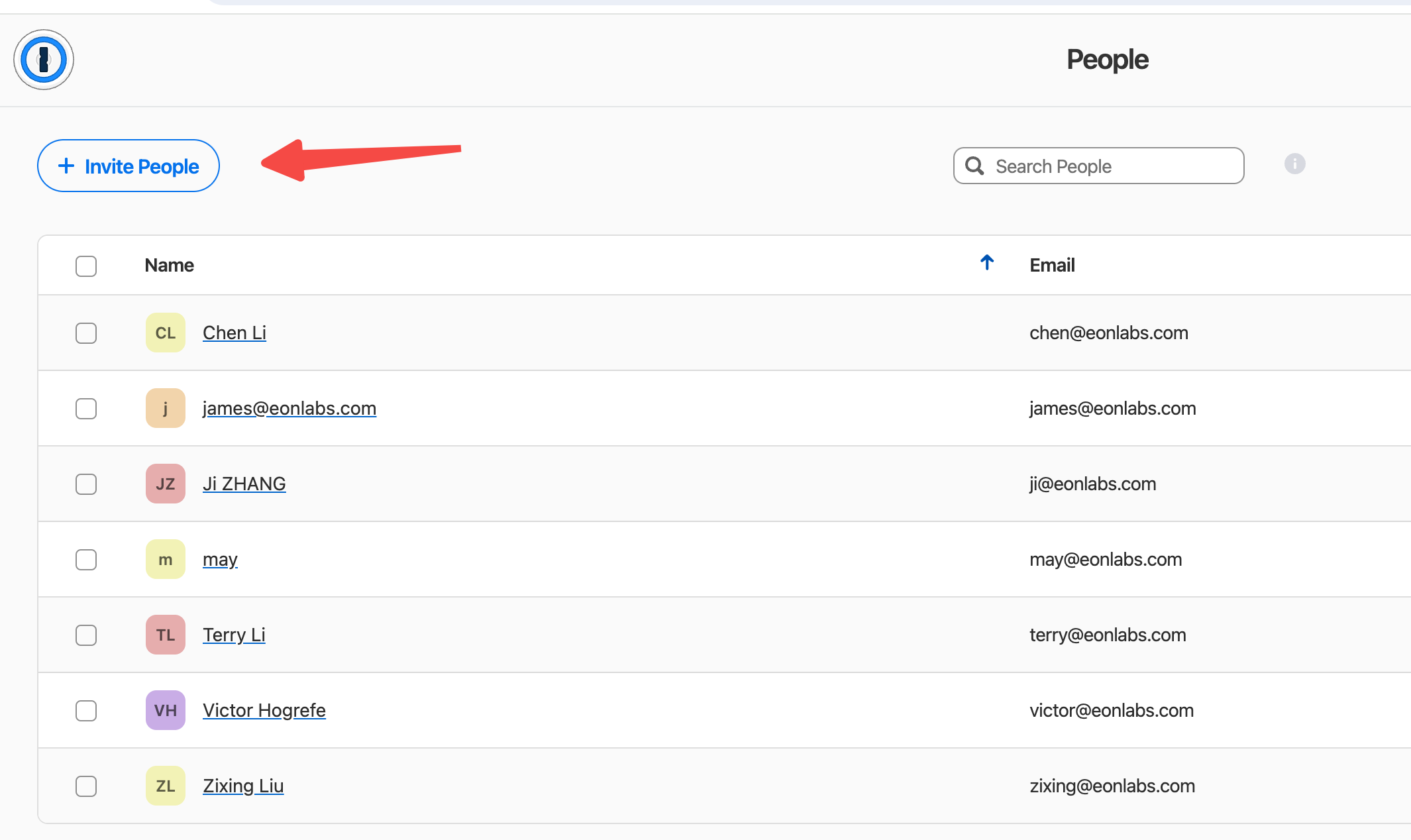Image resolution: width=1411 pixels, height=840 pixels.
Task: Click the Name sort arrow icon
Action: pos(986,263)
